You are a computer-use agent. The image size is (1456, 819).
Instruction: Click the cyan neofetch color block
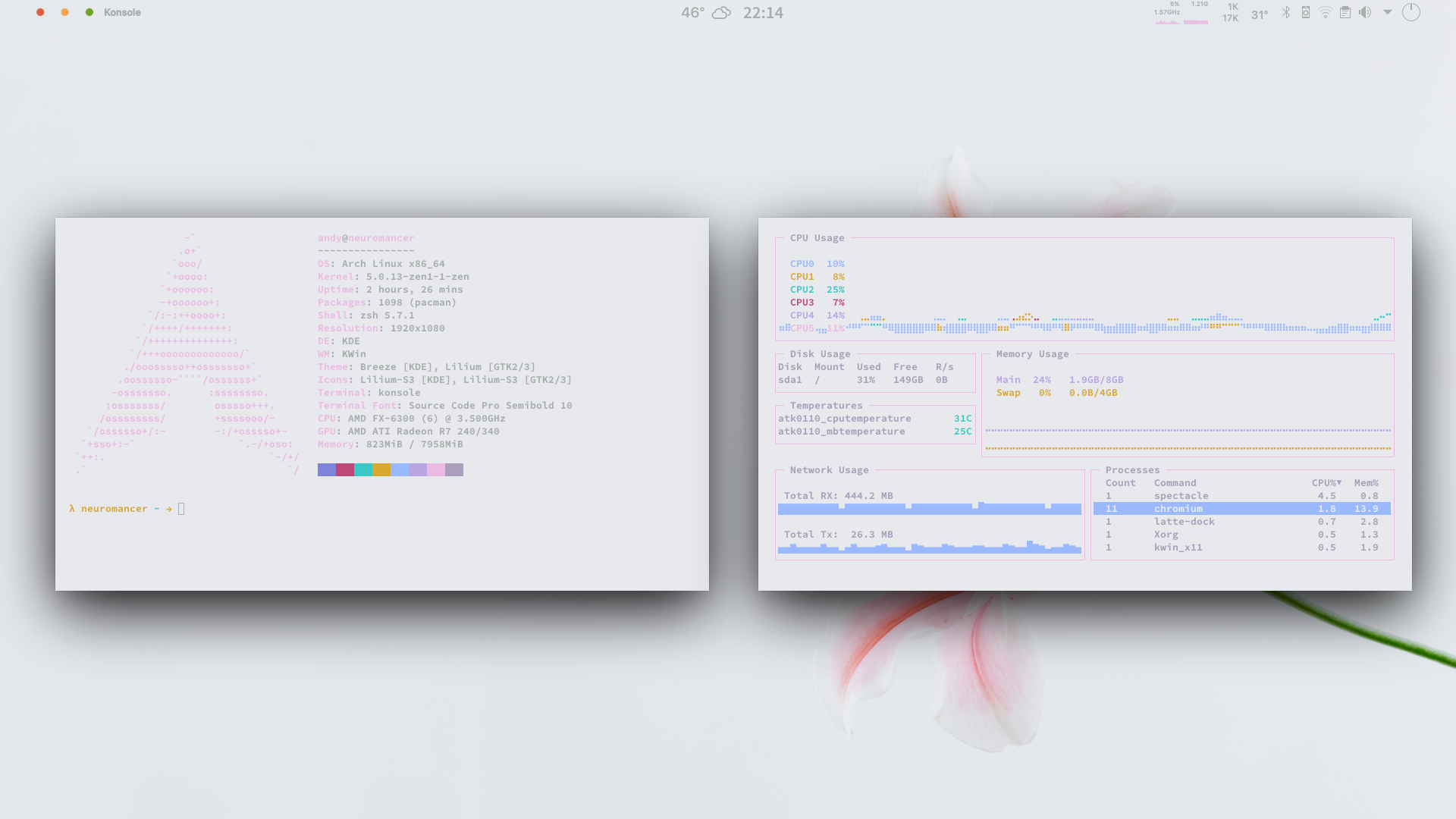coord(363,470)
